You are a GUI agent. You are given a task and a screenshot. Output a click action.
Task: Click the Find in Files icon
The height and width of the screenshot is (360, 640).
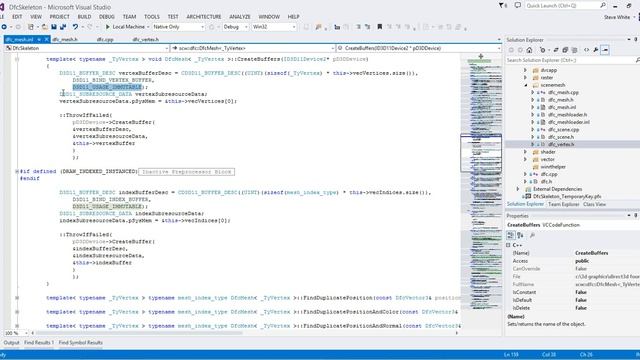coord(318,27)
